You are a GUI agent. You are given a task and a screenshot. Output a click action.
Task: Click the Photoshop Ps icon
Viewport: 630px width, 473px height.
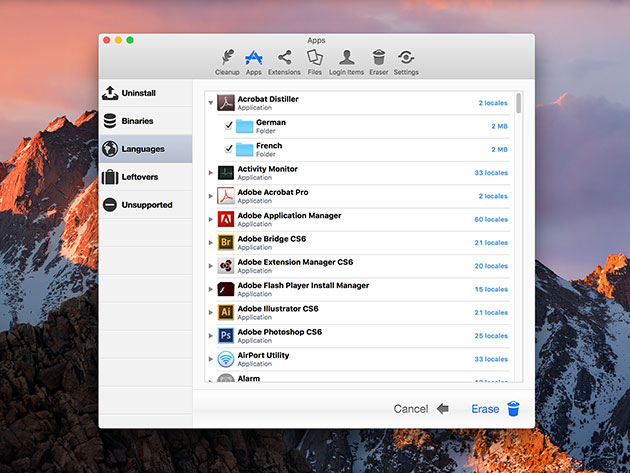(226, 336)
